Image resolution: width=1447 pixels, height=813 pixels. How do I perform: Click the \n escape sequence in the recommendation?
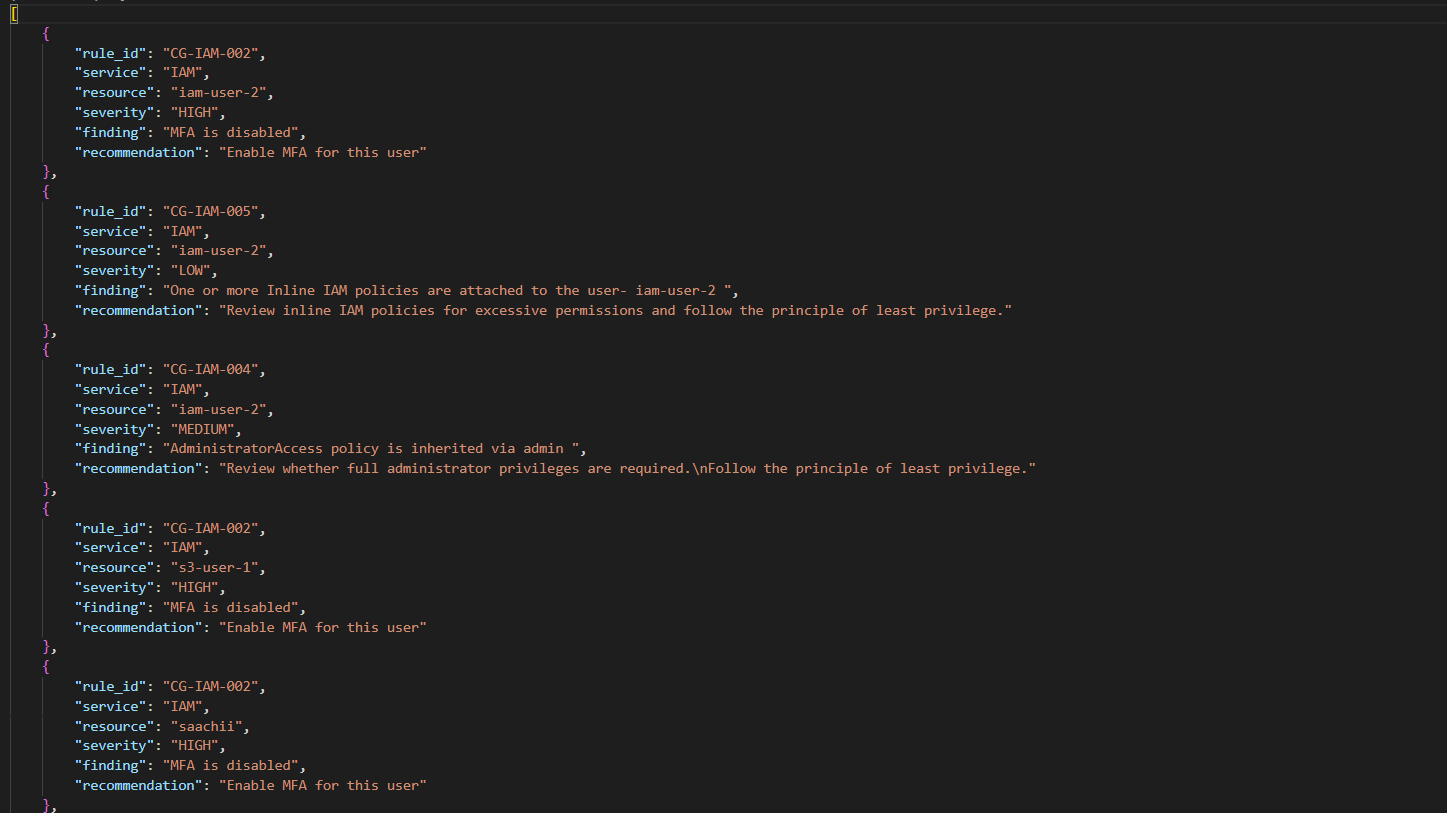[x=699, y=468]
